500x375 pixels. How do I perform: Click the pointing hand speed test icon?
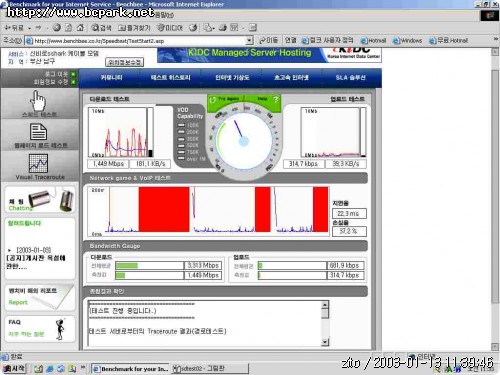[x=39, y=101]
